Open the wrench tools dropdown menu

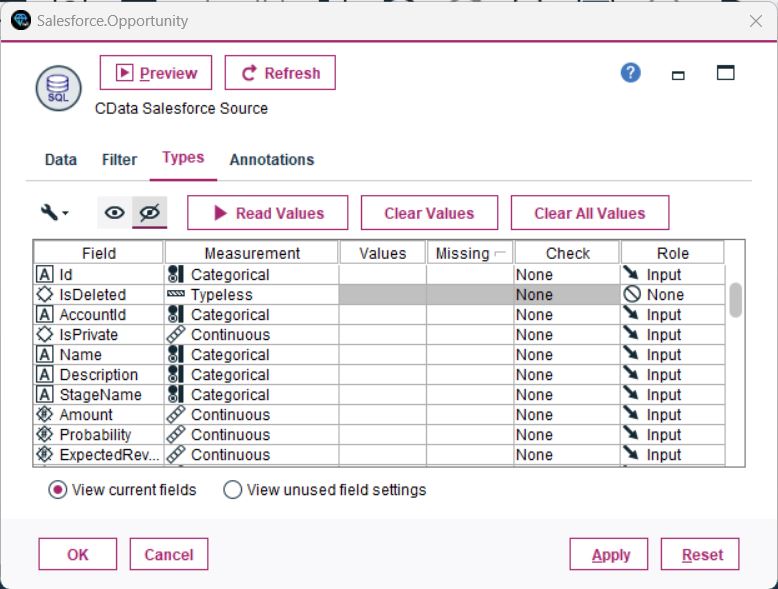pyautogui.click(x=54, y=212)
